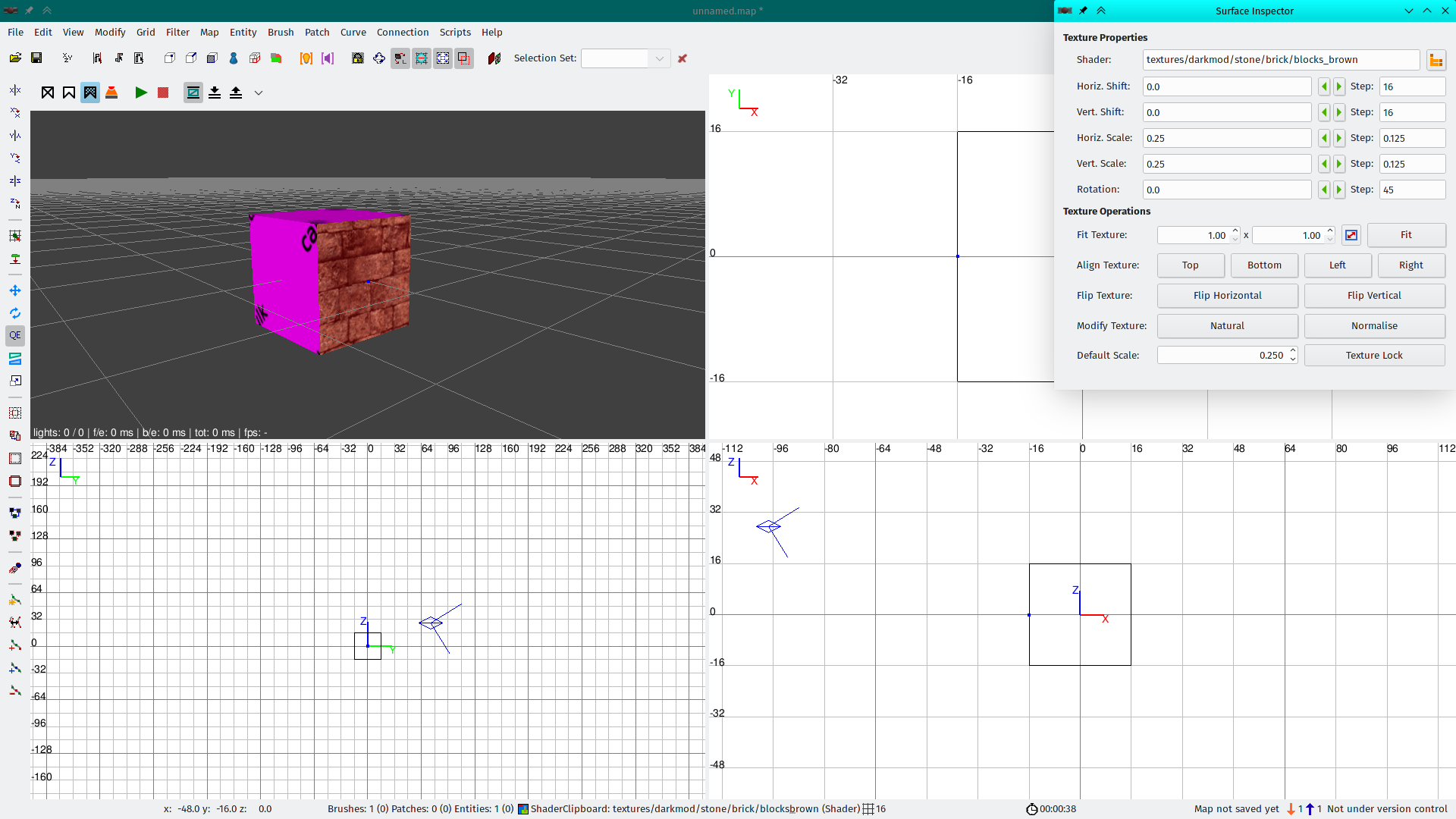Viewport: 1456px width, 819px height.
Task: Click the Rotation value input field
Action: [1226, 190]
